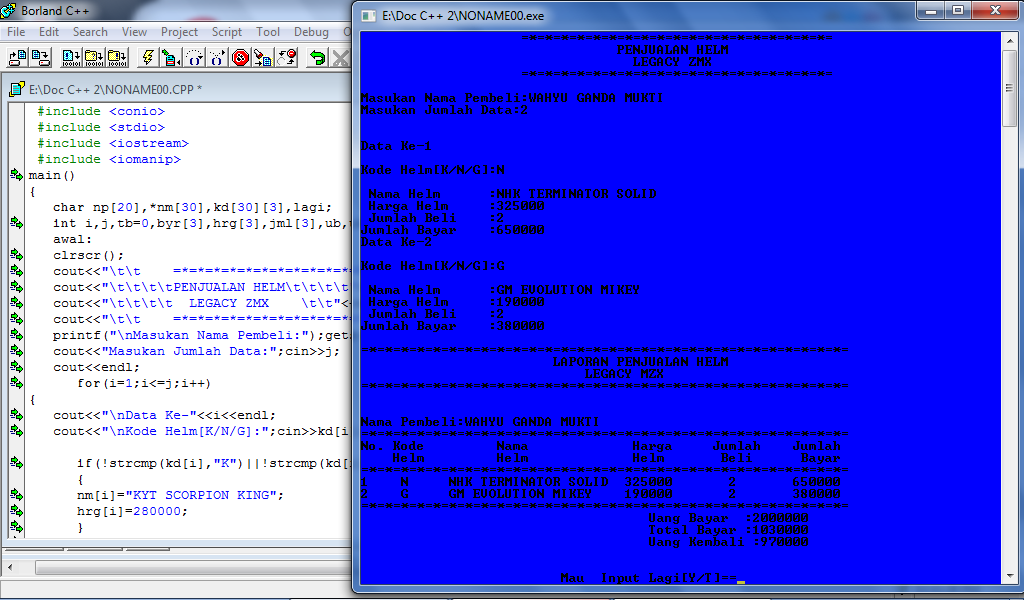This screenshot has width=1024, height=600.
Task: Click console scrollbar down arrow
Action: click(1009, 576)
